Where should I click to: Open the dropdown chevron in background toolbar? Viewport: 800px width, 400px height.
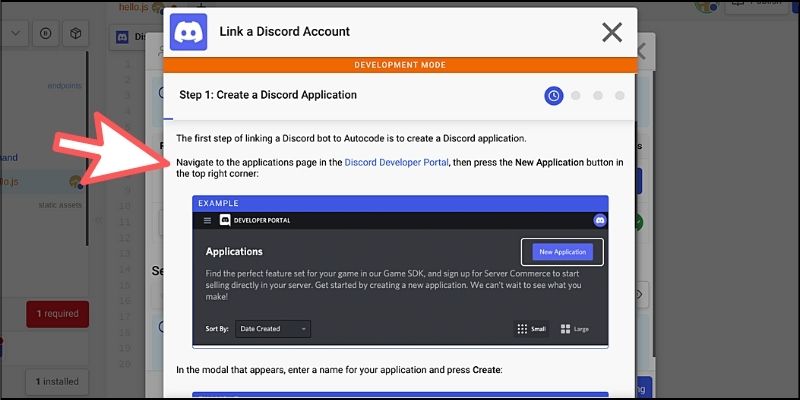click(15, 34)
